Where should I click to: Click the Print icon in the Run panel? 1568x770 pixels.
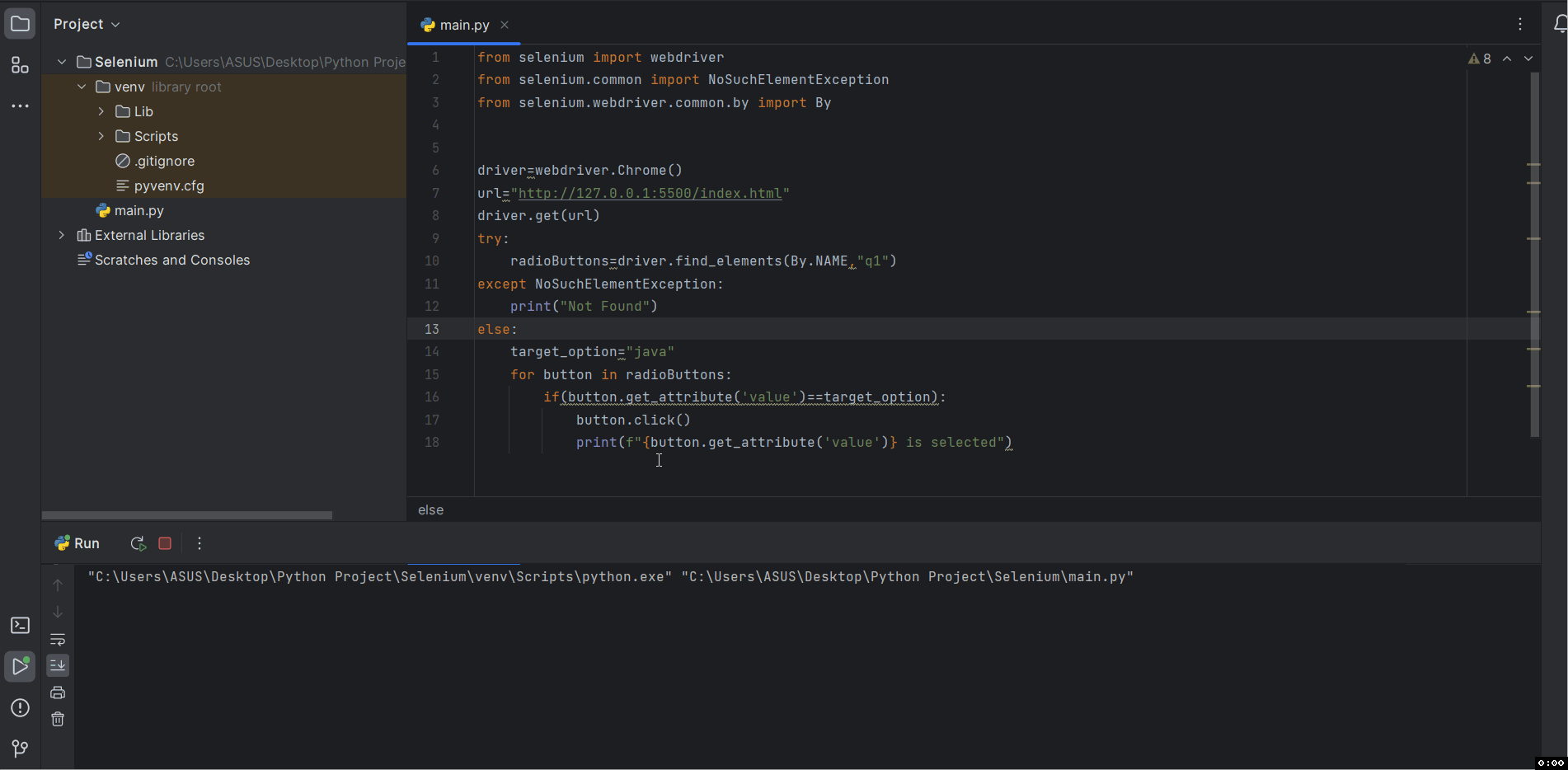pos(58,693)
